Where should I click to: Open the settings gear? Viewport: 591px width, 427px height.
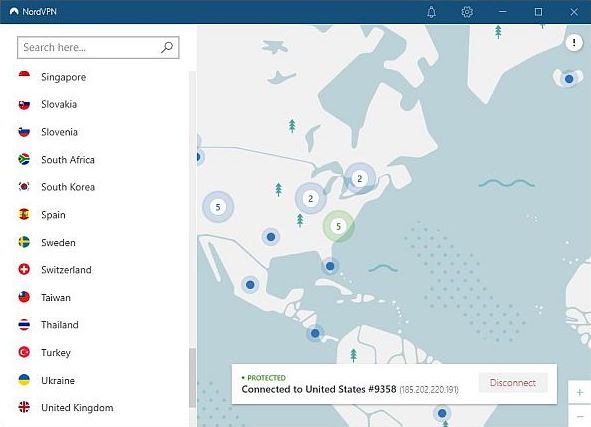pos(467,12)
